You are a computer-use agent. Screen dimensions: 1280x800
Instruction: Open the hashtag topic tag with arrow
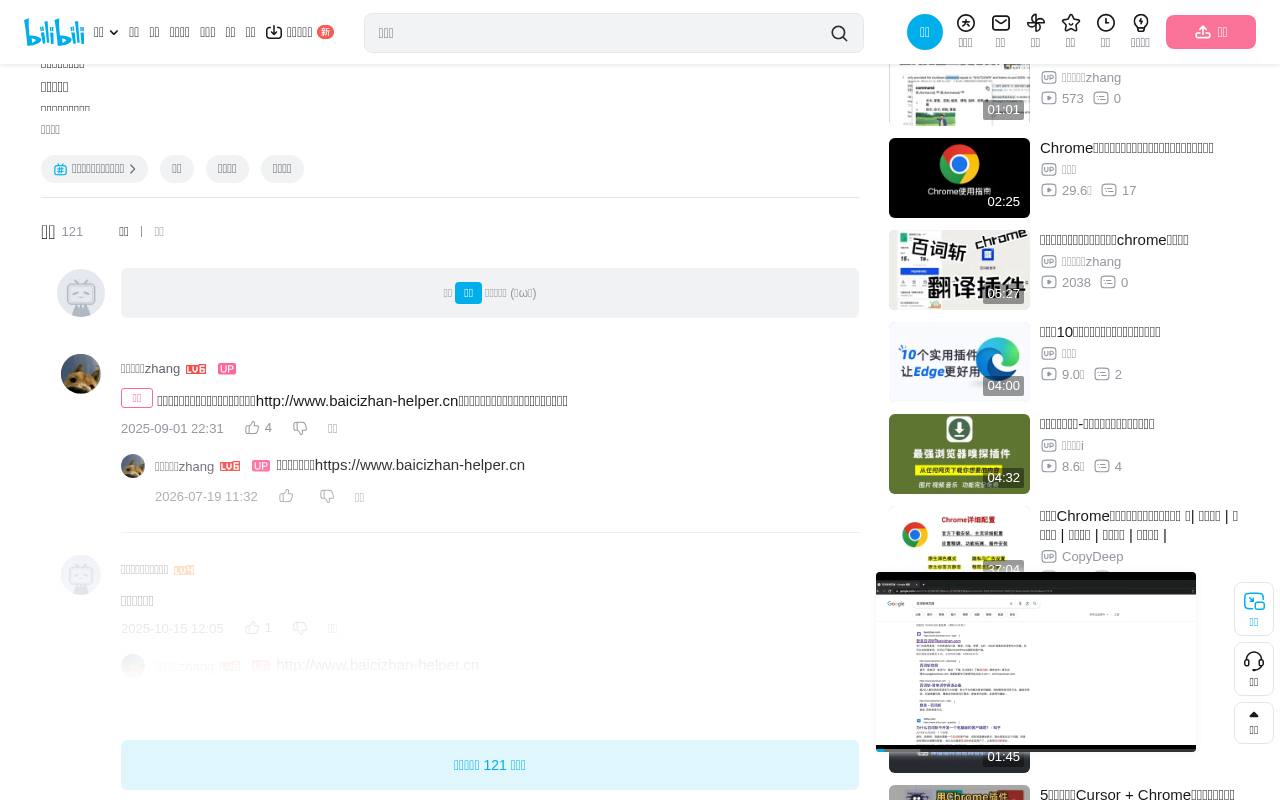click(94, 169)
